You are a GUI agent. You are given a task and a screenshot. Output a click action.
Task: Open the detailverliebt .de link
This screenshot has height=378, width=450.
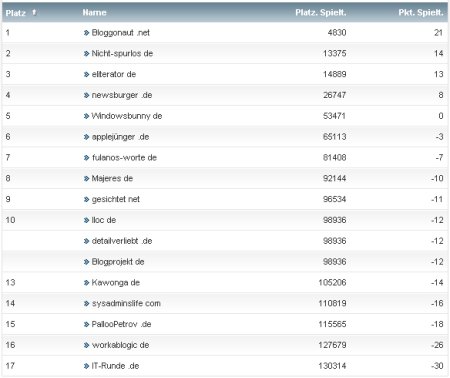point(122,241)
